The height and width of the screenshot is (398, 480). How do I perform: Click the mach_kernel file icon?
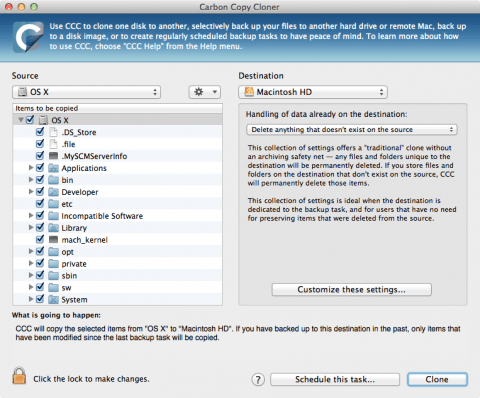click(53, 239)
